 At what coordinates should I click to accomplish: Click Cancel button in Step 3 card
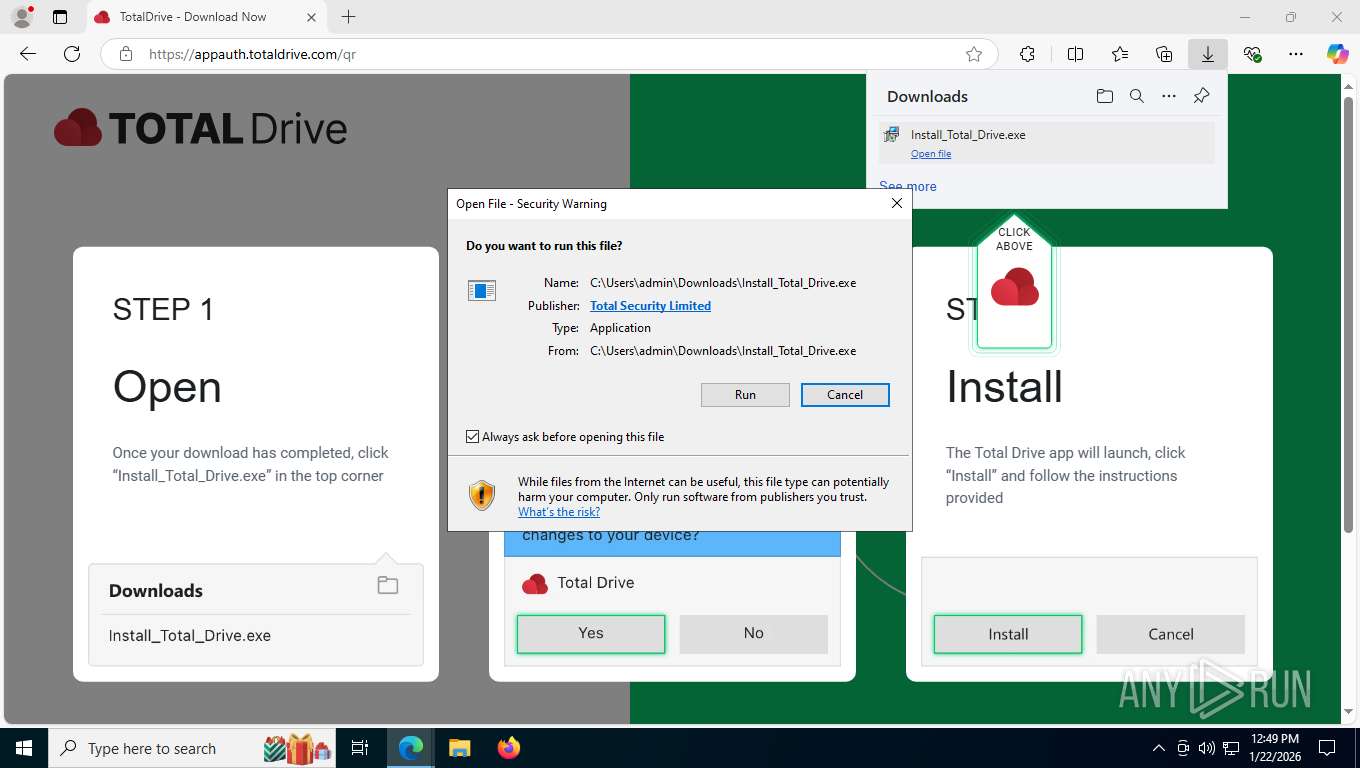pyautogui.click(x=1171, y=634)
